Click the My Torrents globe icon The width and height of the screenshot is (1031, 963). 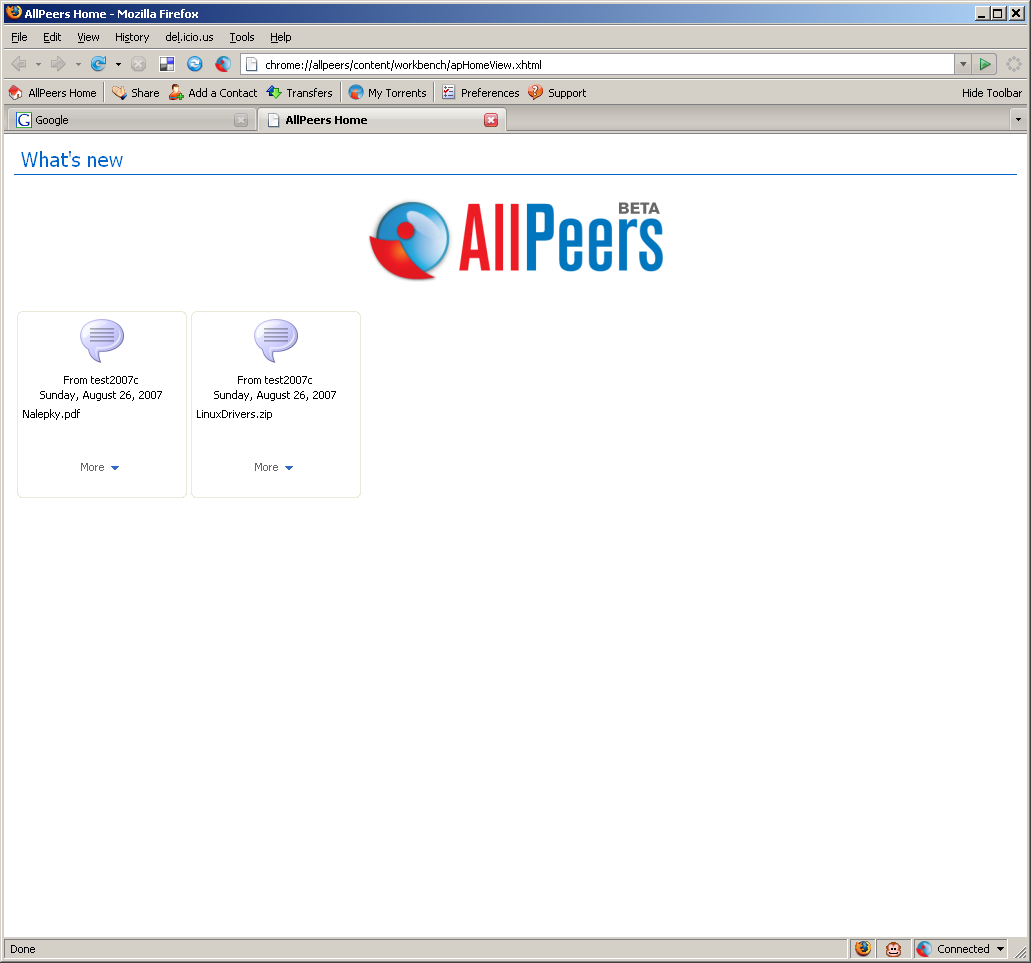(356, 93)
